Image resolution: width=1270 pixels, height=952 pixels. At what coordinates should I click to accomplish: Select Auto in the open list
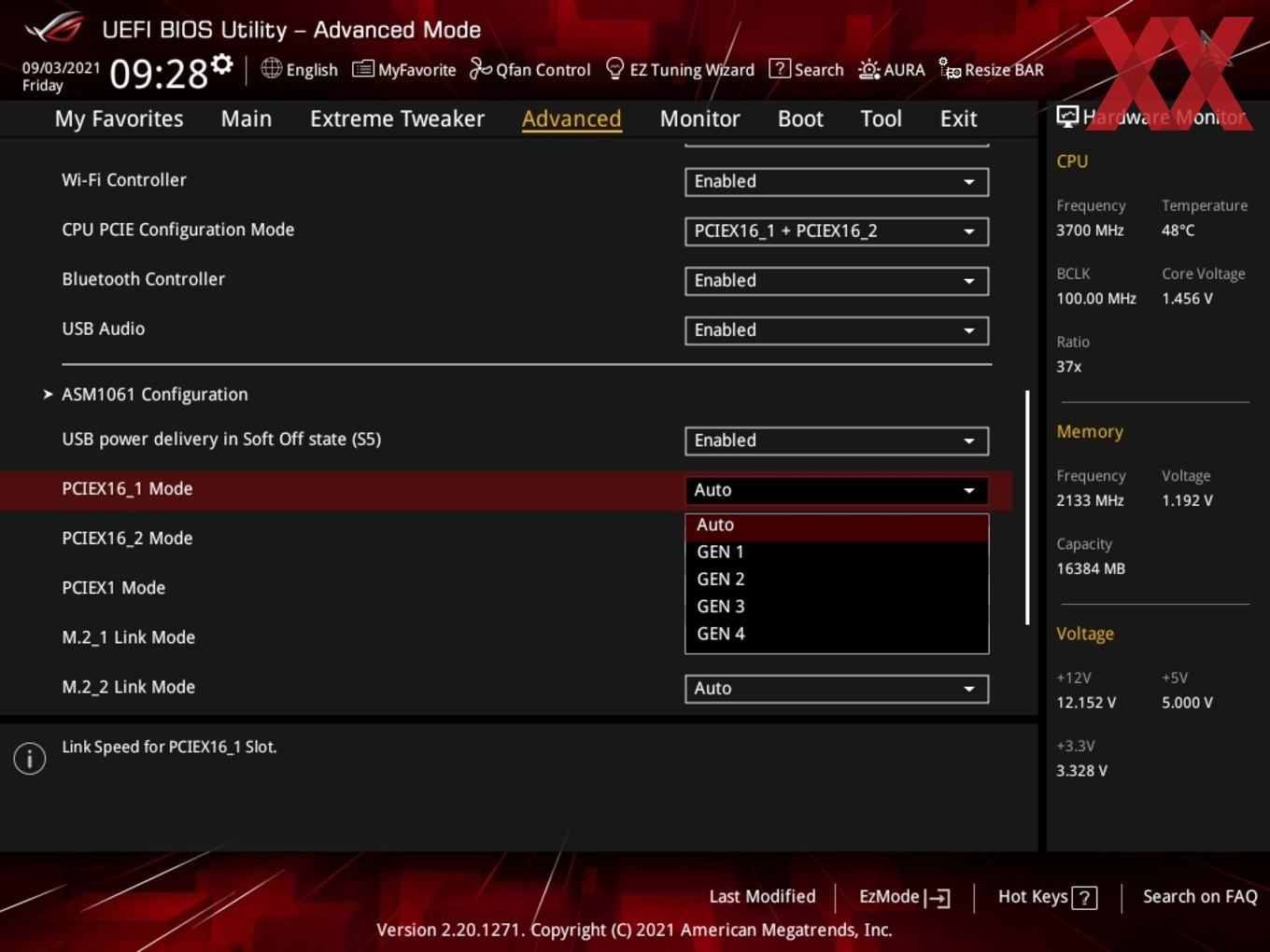click(837, 525)
